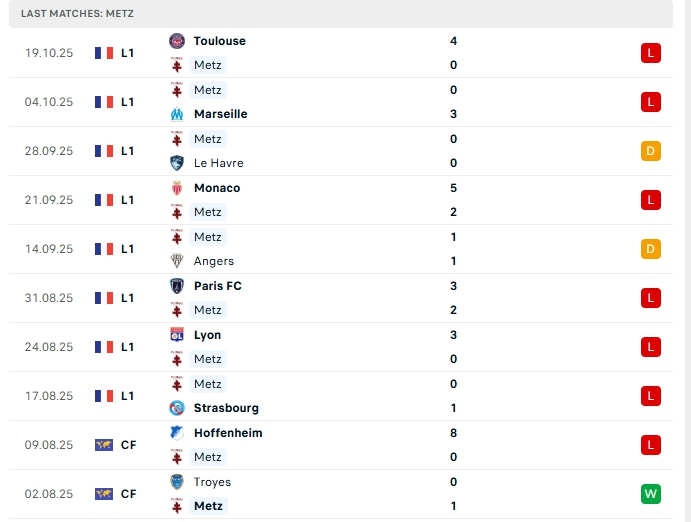Open the Hoffenheim team link

pos(227,433)
